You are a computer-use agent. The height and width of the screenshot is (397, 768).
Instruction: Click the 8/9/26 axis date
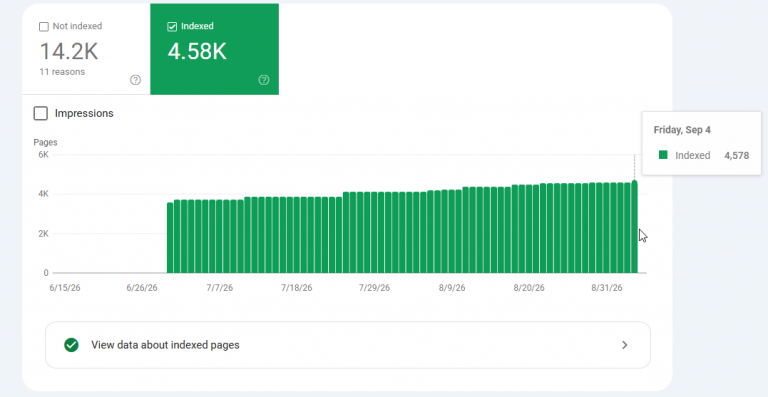click(452, 288)
